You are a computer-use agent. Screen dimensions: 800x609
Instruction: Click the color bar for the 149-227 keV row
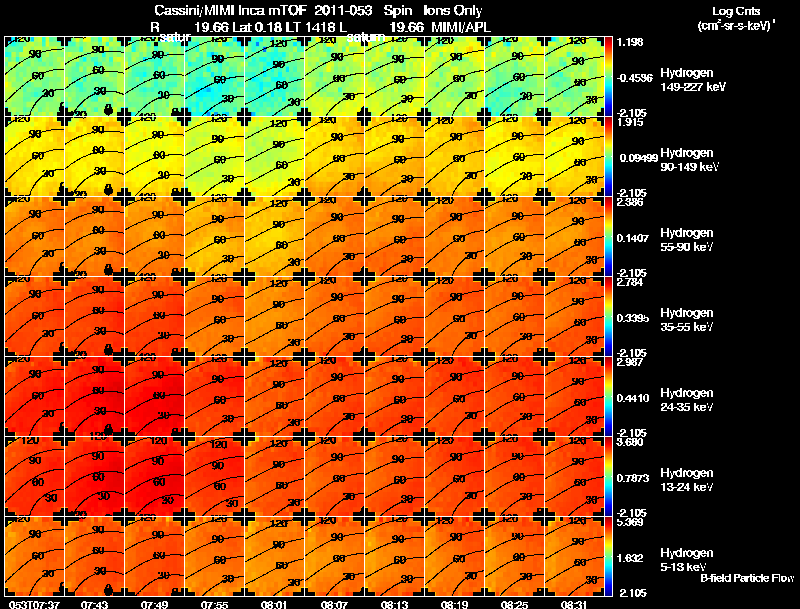608,77
